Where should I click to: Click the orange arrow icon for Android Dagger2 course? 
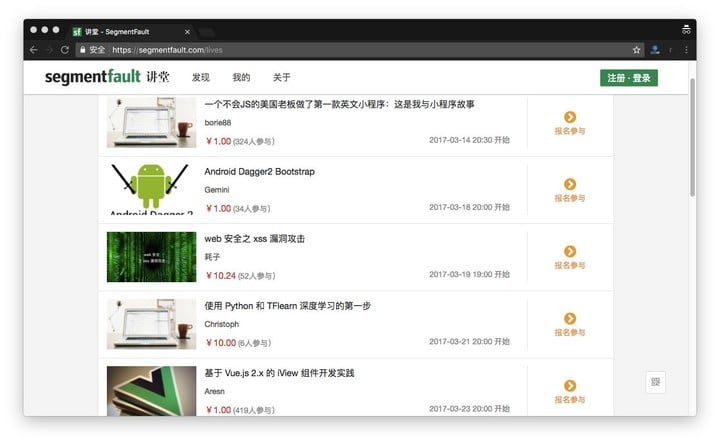coord(570,184)
